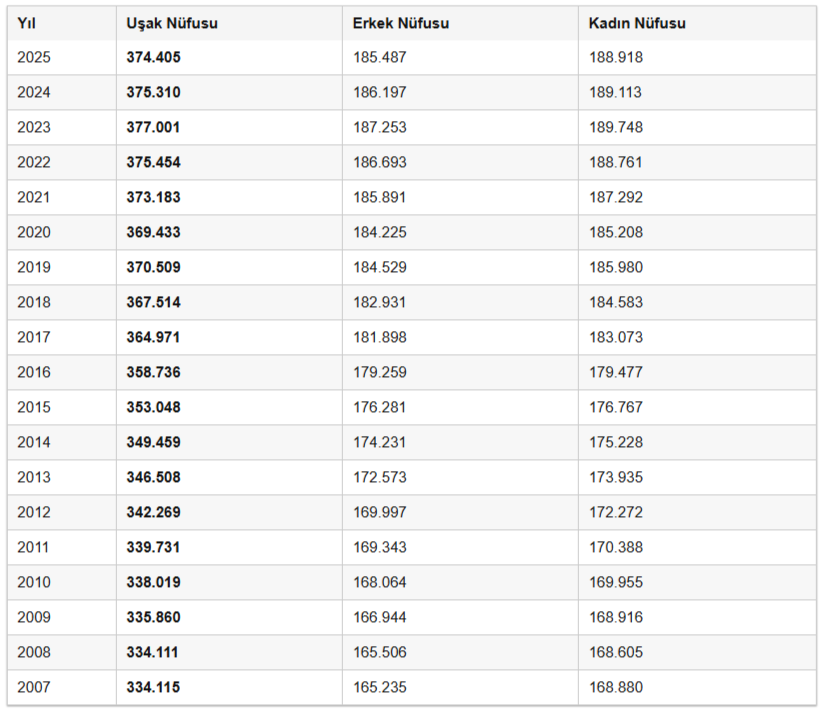This screenshot has height=715, width=826.
Task: Click the population value 353.048
Action: coord(153,407)
